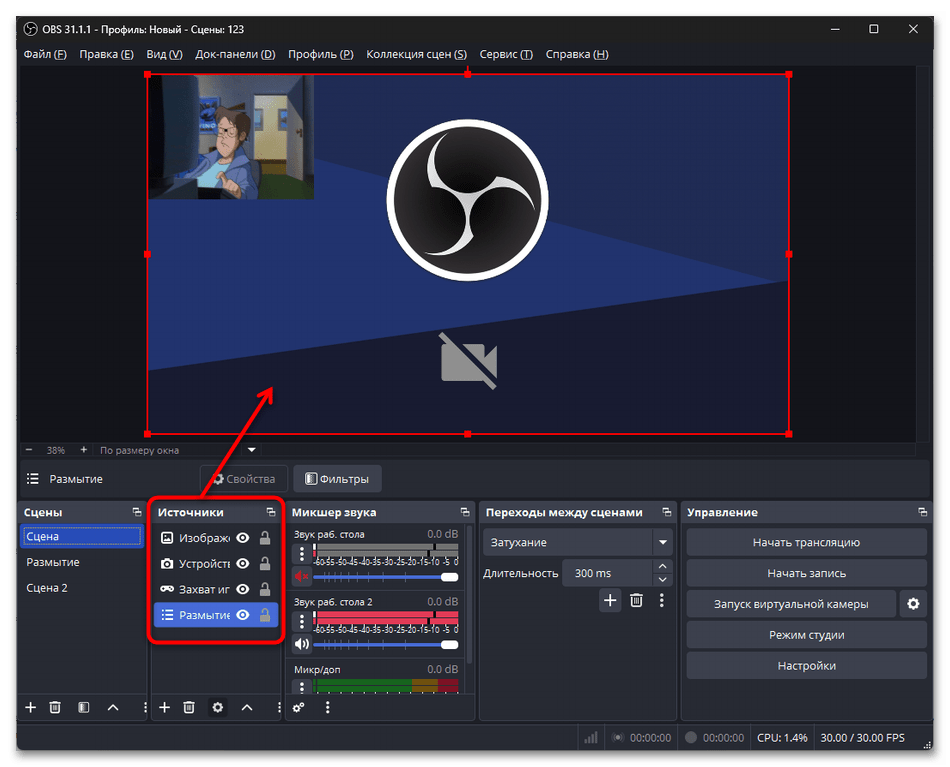Undock the Сцены panel icon

pos(137,512)
